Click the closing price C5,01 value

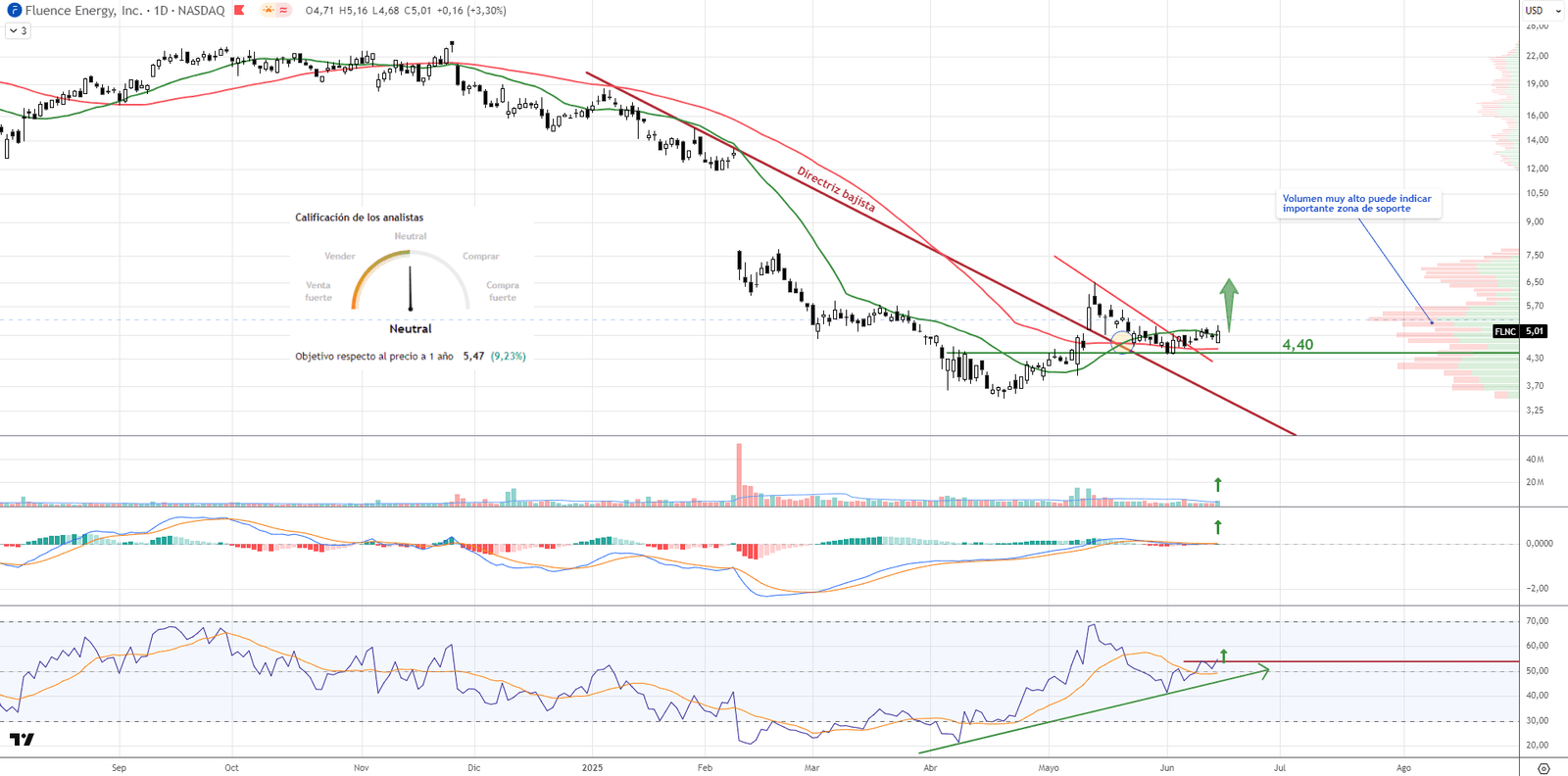[x=417, y=11]
